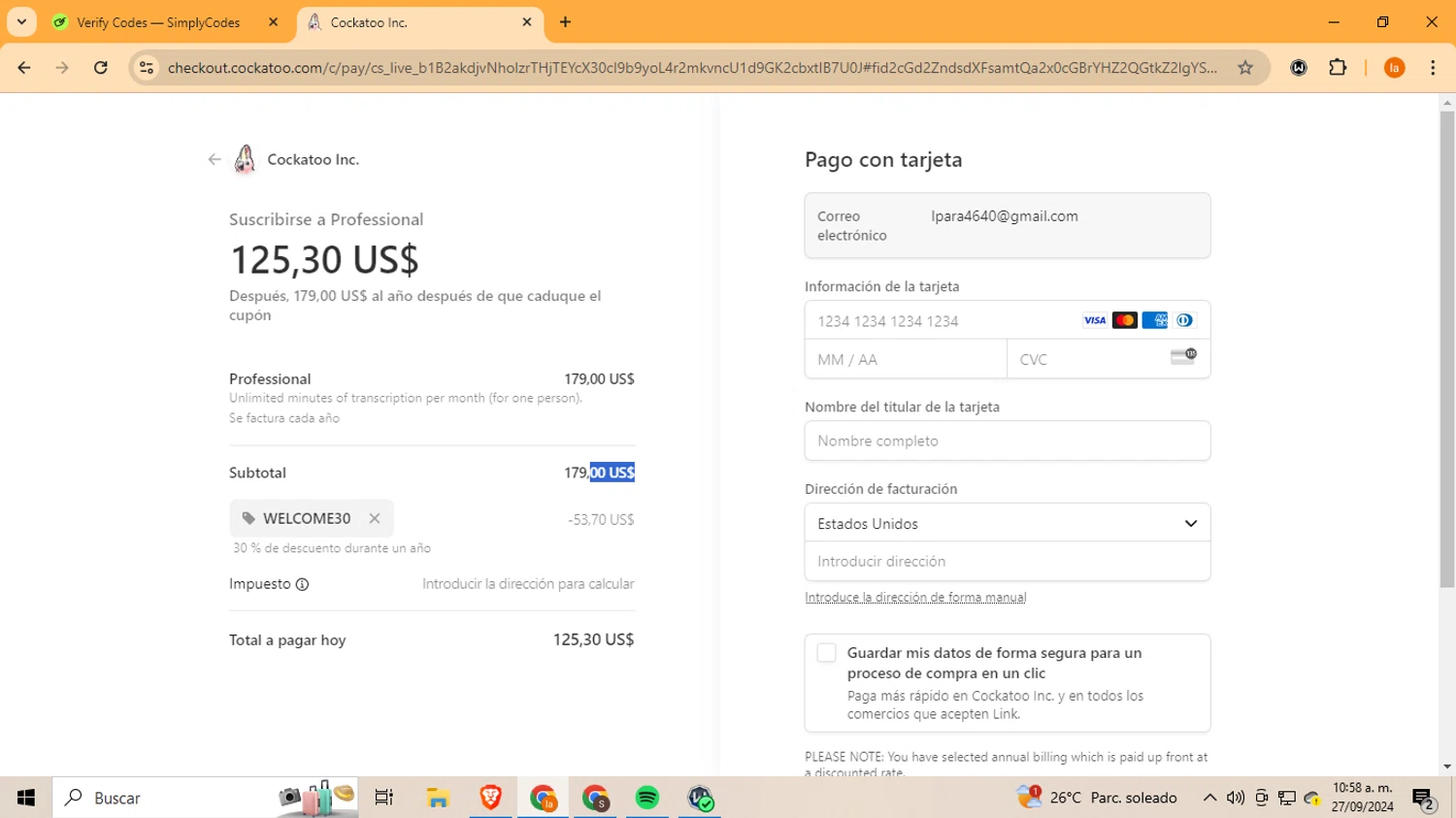Open a new browser tab
Viewport: 1456px width, 818px height.
(x=565, y=22)
